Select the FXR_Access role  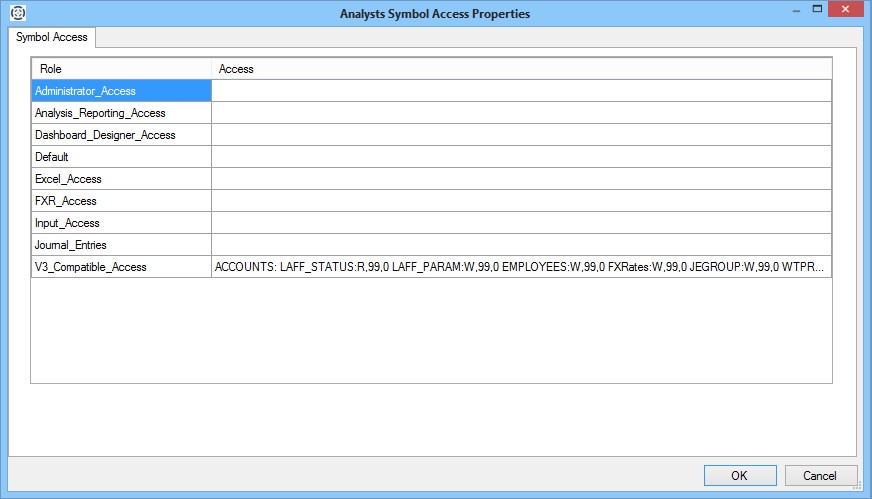tap(121, 201)
